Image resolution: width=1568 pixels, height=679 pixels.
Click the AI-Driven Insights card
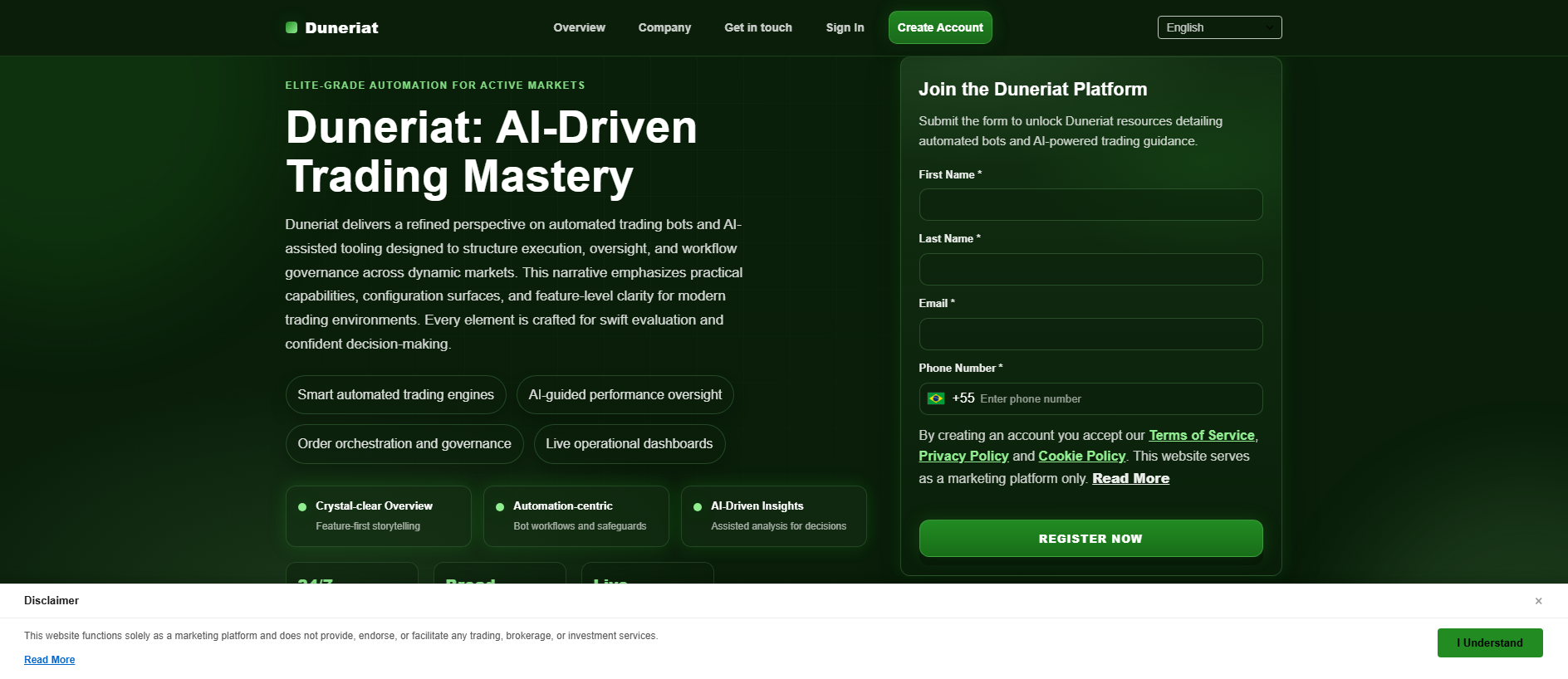tap(773, 515)
